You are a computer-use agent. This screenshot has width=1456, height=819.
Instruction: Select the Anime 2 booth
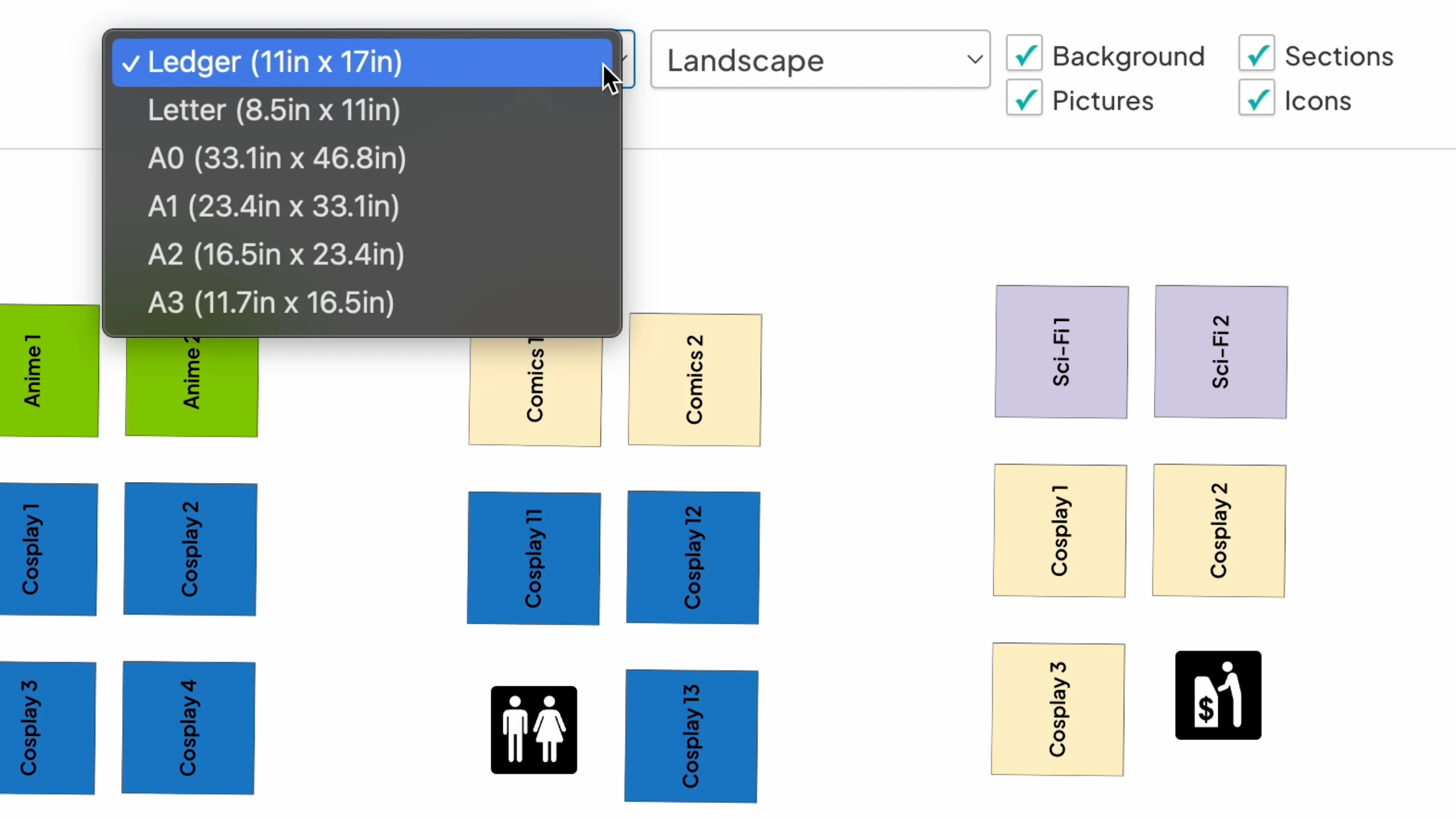coord(191,387)
